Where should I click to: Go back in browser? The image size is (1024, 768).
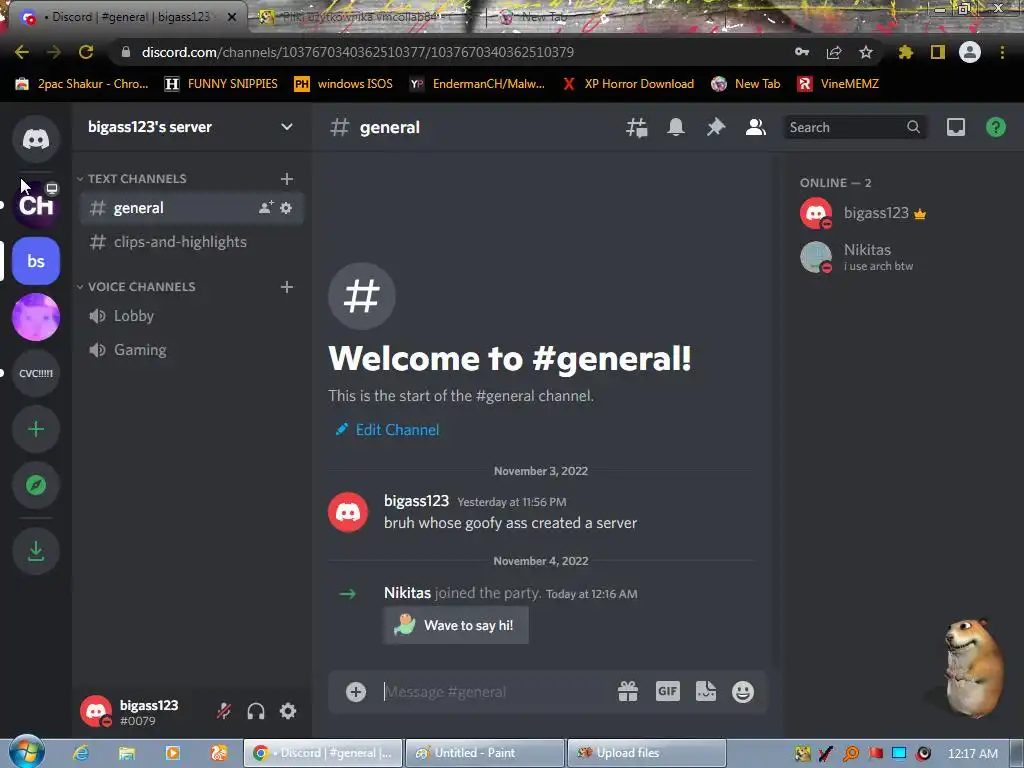click(x=22, y=52)
